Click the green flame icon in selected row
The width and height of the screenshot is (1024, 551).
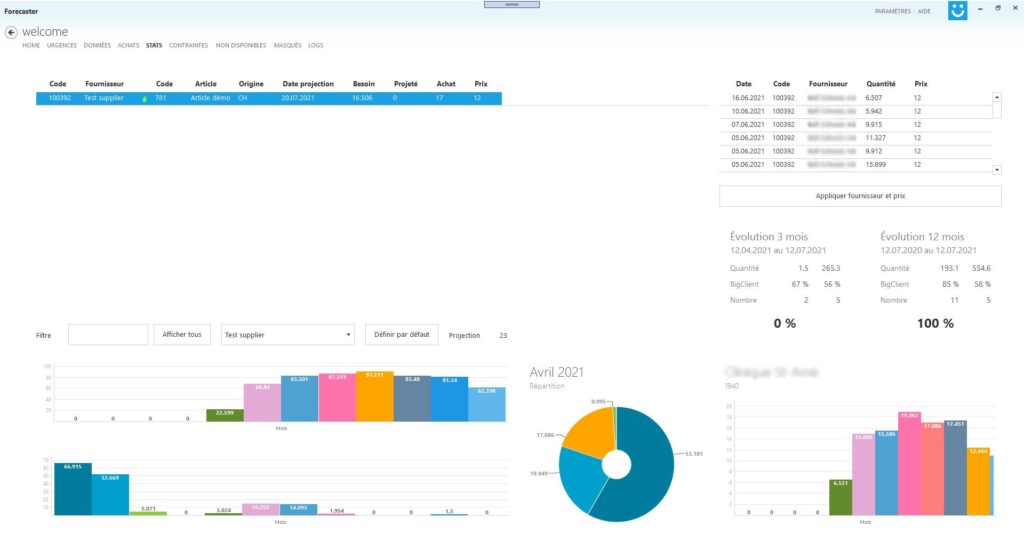(144, 99)
